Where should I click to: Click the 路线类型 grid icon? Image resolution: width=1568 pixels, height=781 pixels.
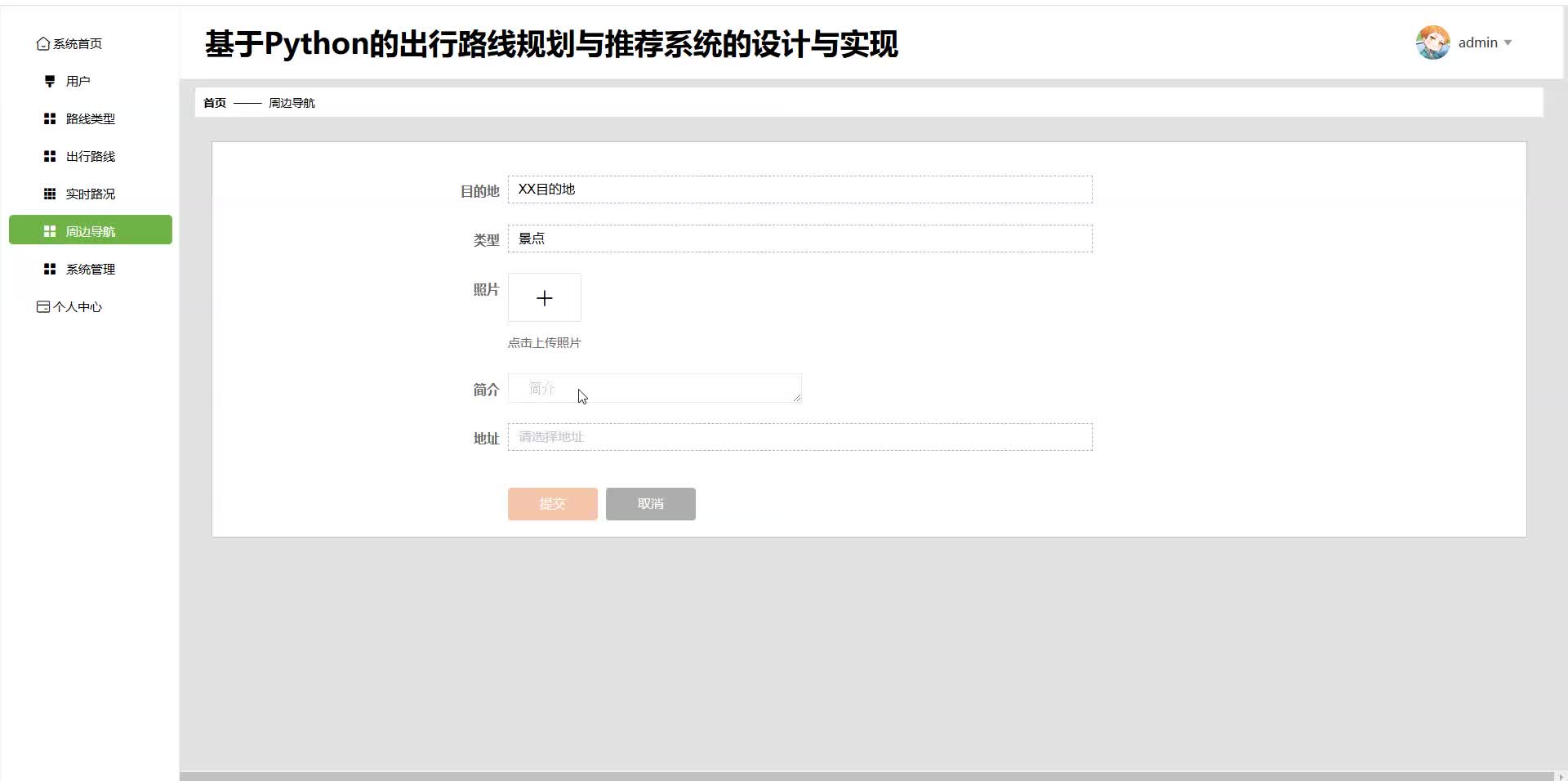49,118
